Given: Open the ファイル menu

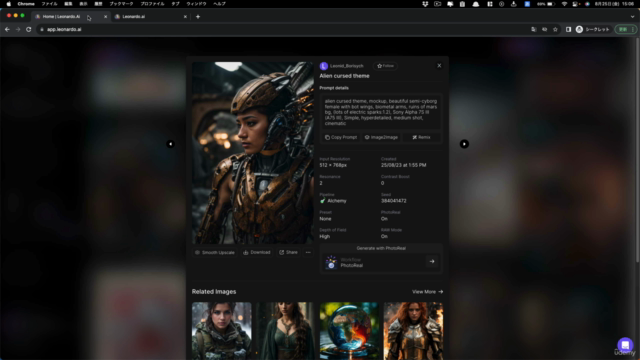Looking at the screenshot, I should click(x=49, y=4).
